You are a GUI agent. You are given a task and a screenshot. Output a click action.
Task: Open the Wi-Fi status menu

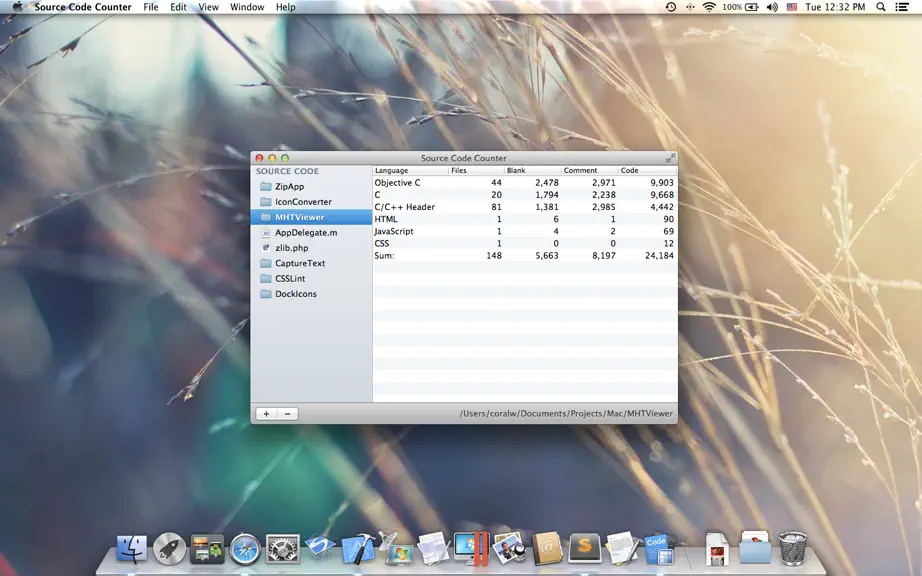709,7
